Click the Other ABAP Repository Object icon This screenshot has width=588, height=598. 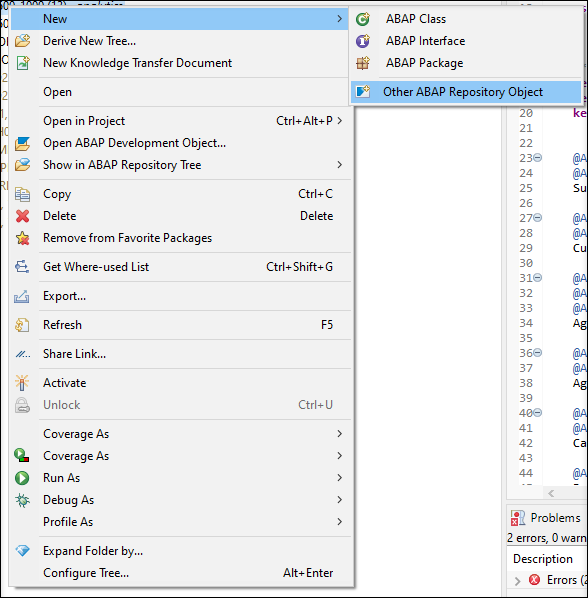[363, 92]
